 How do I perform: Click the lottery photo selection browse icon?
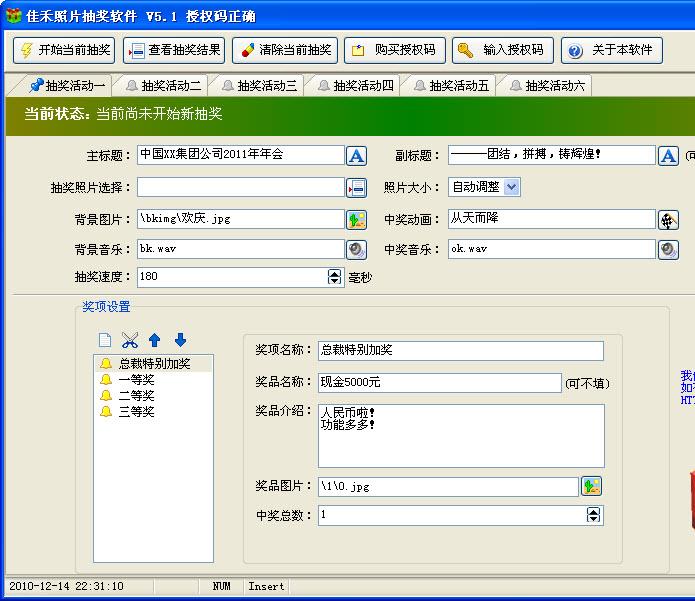coord(357,187)
